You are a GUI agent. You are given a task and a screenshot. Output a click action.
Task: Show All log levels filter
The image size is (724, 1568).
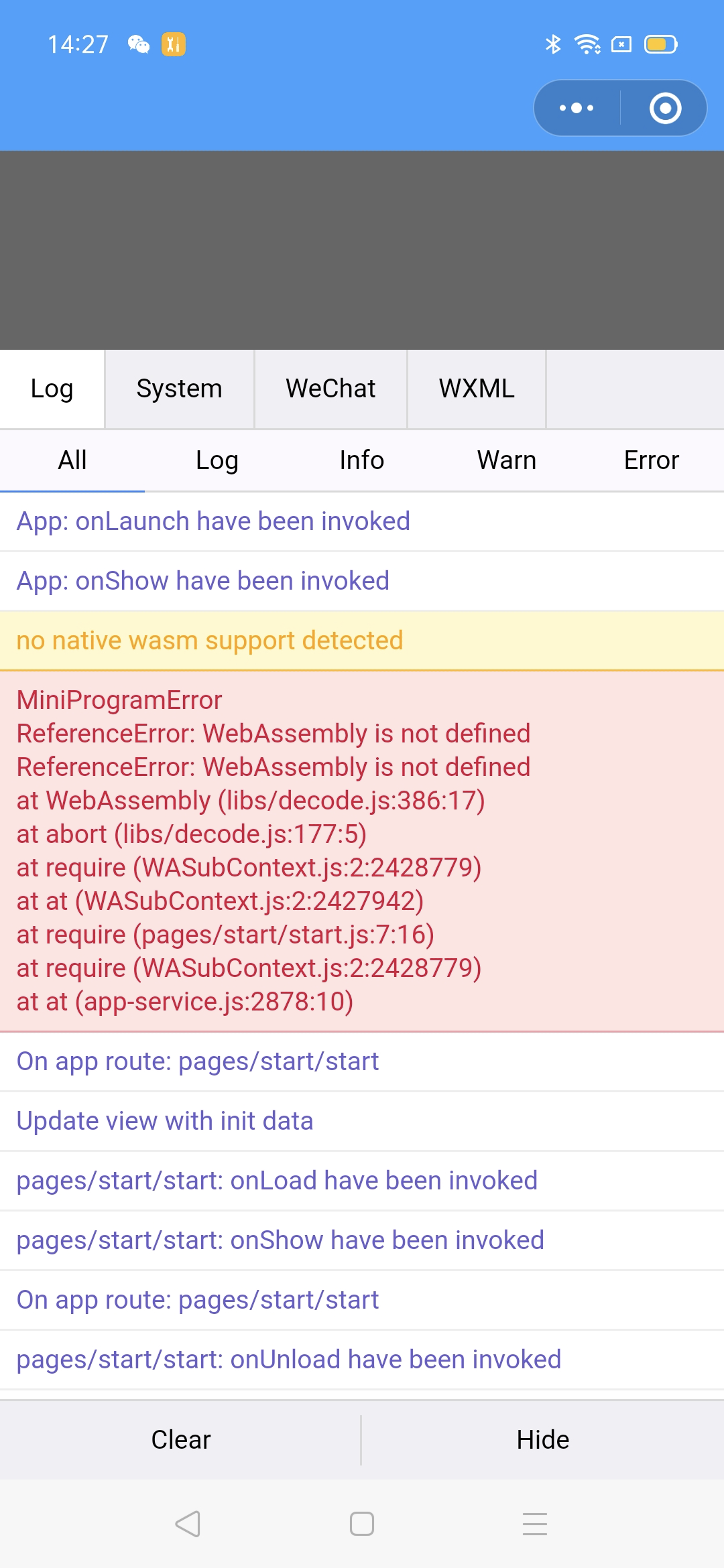coord(72,460)
